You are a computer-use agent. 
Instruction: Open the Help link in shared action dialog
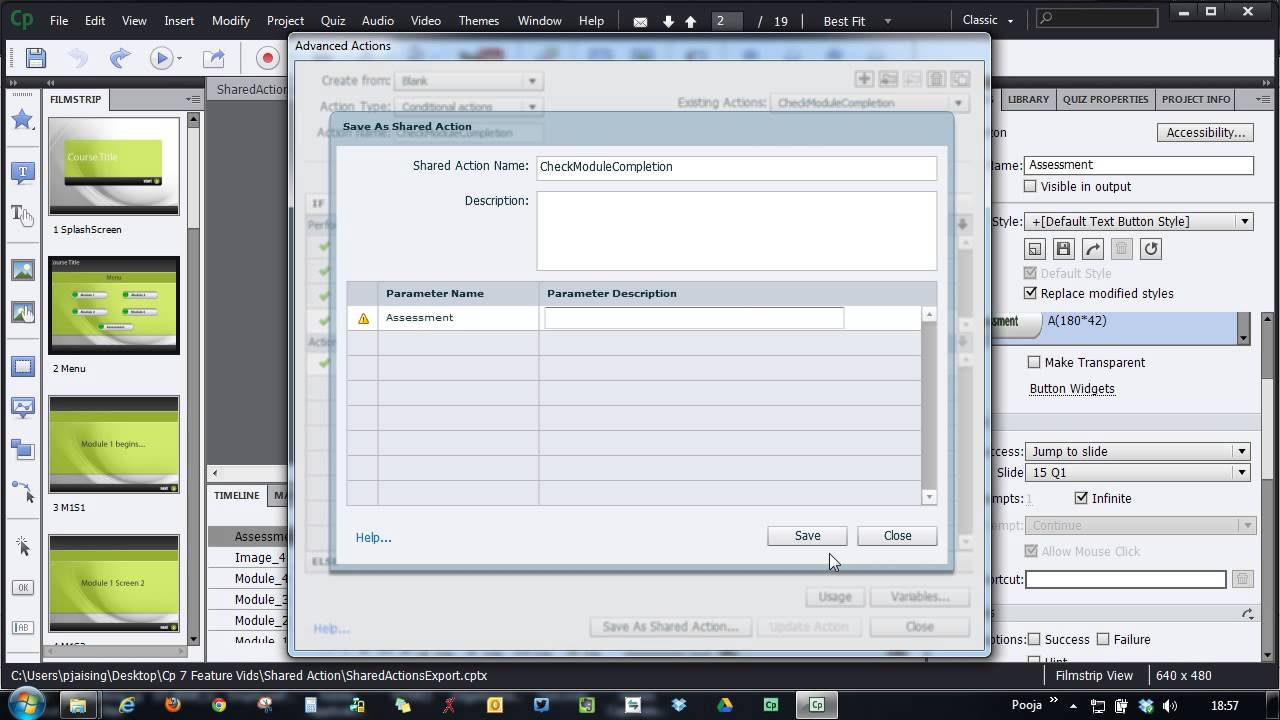click(373, 538)
